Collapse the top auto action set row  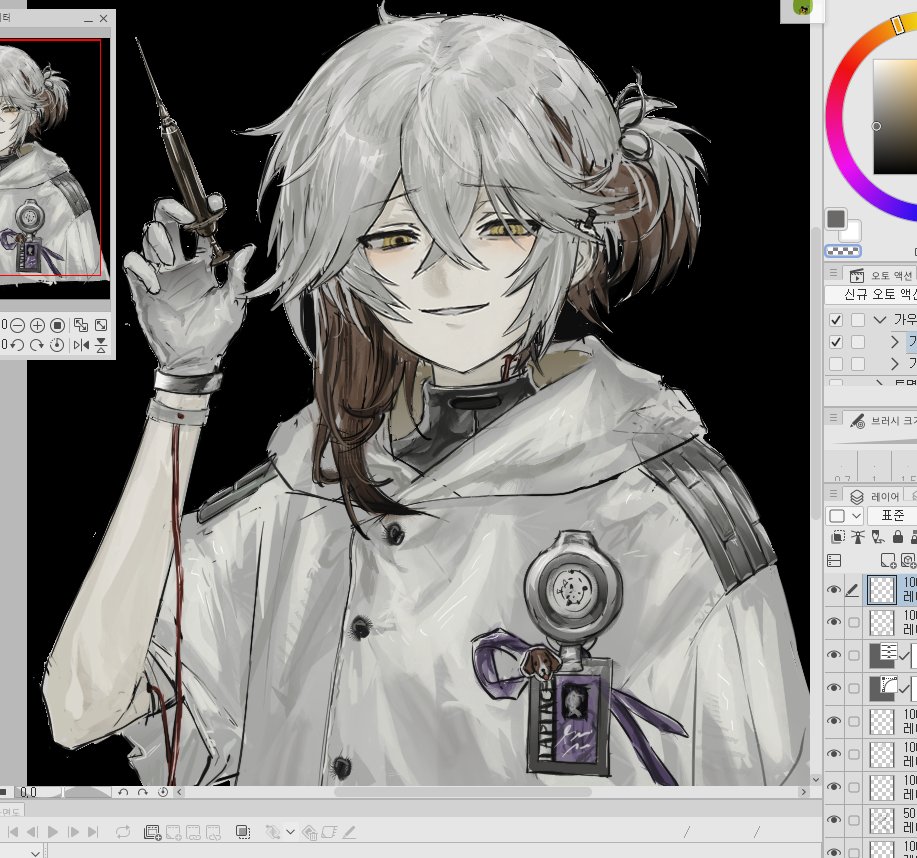pos(880,320)
